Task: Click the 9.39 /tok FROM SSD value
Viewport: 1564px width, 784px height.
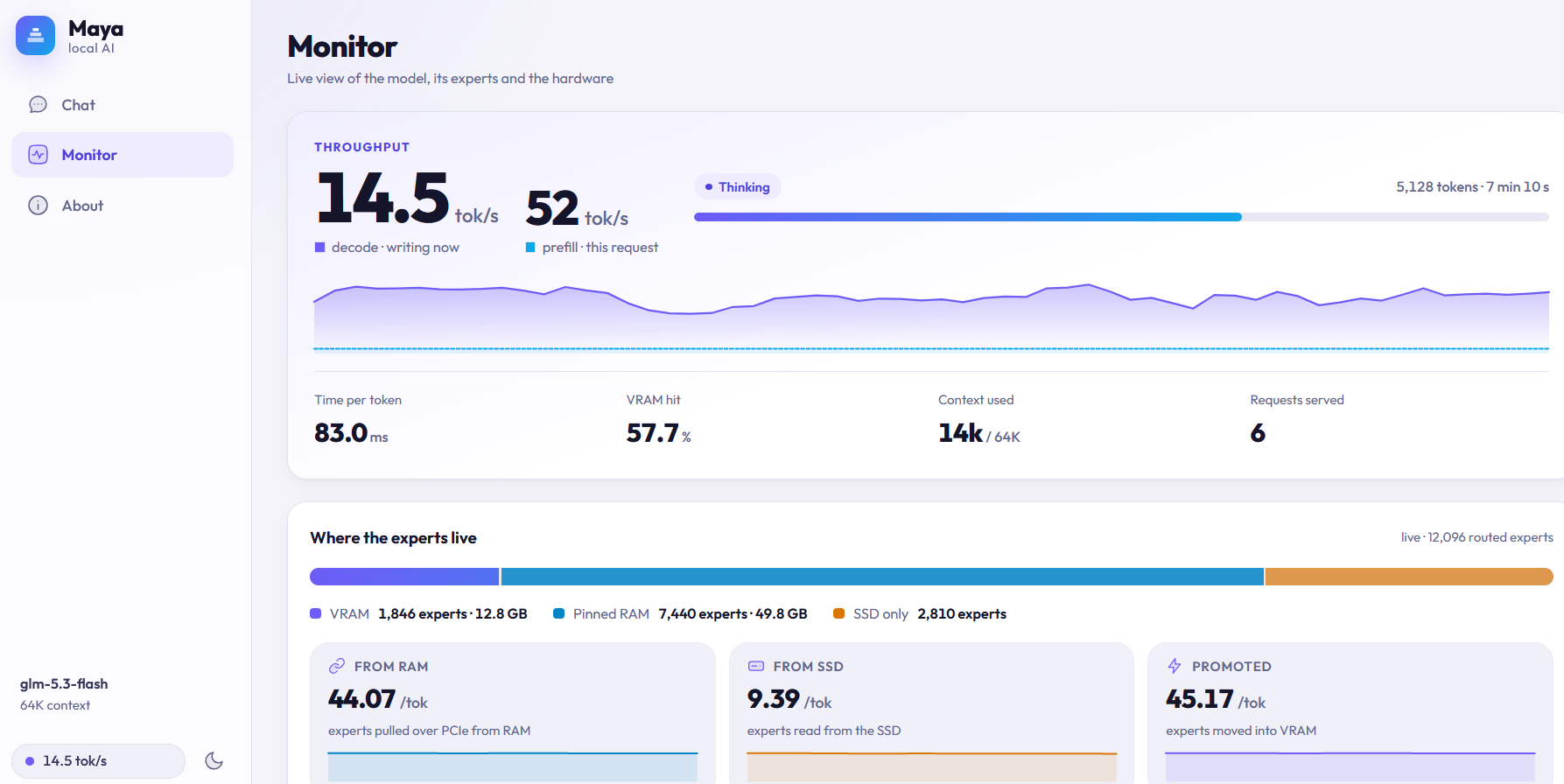Action: pyautogui.click(x=789, y=699)
